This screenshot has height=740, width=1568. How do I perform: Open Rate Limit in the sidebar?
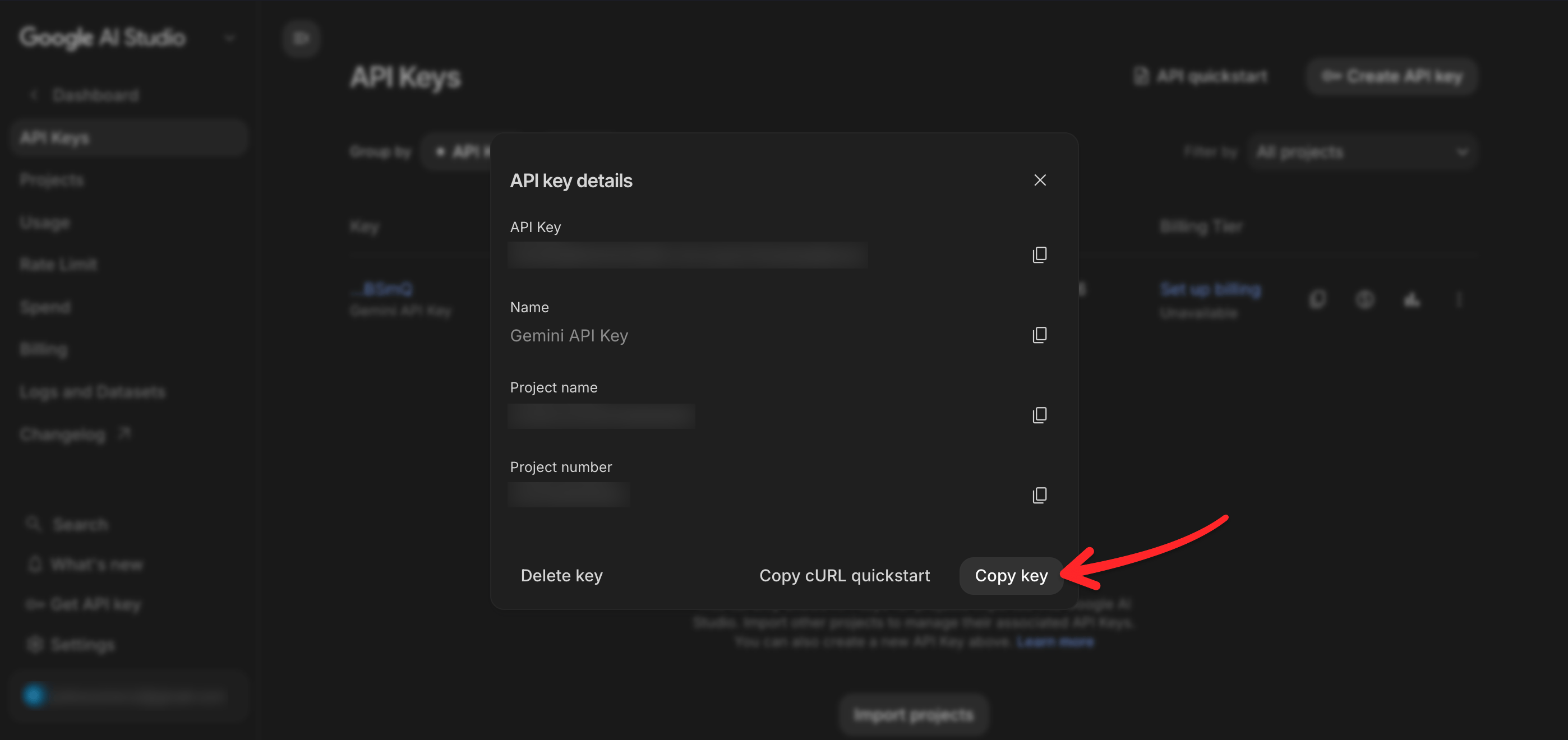point(58,265)
